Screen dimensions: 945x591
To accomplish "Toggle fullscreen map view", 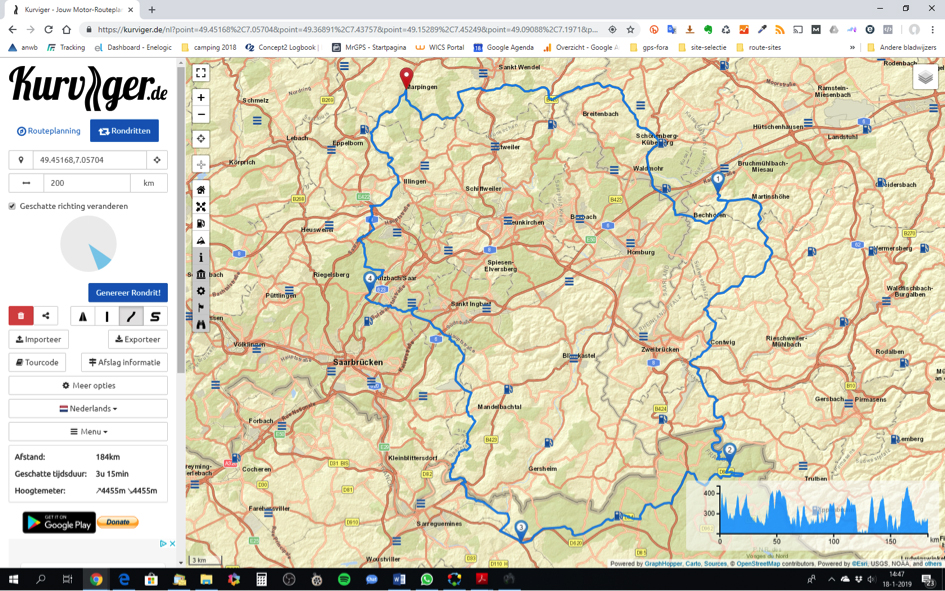I will point(201,73).
